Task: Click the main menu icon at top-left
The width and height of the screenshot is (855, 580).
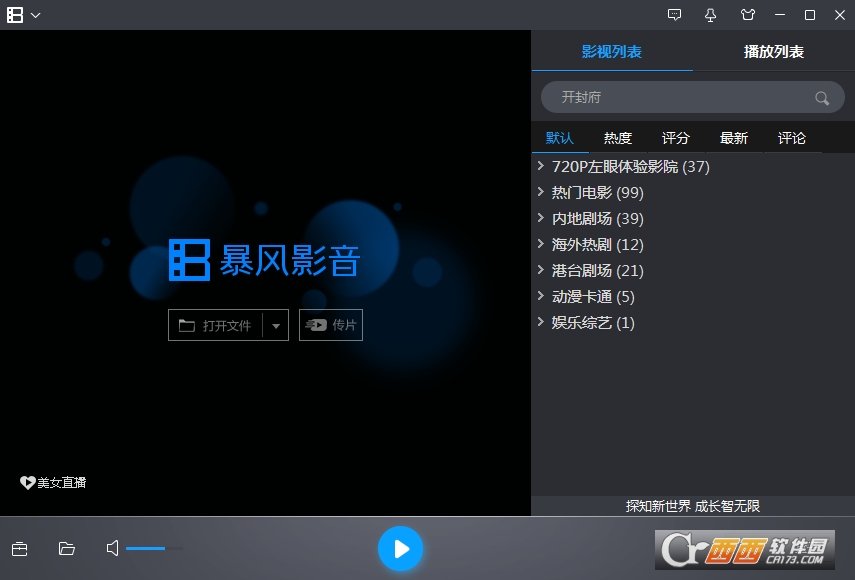Action: click(15, 15)
